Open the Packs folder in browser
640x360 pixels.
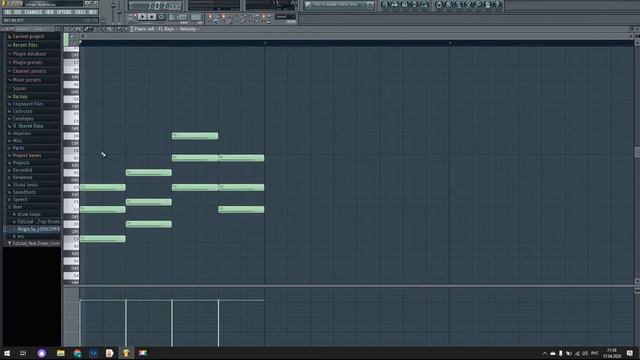[x=18, y=148]
